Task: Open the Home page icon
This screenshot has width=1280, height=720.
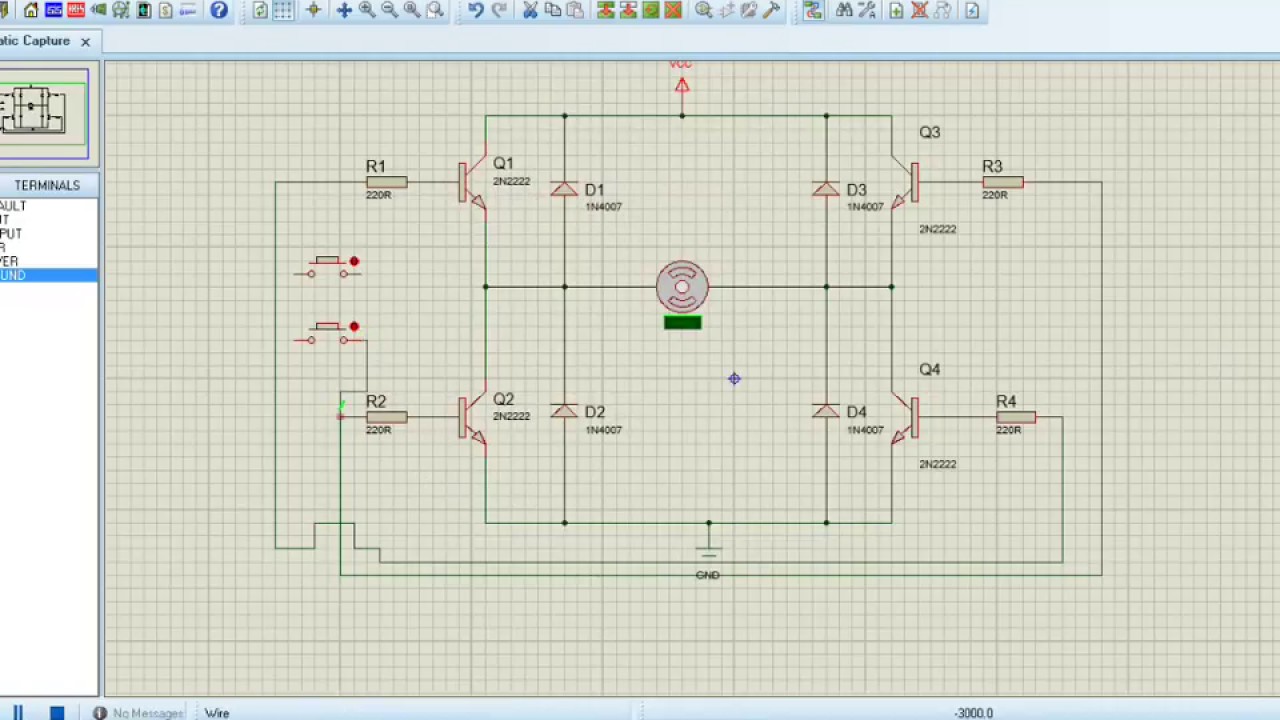Action: pyautogui.click(x=31, y=10)
